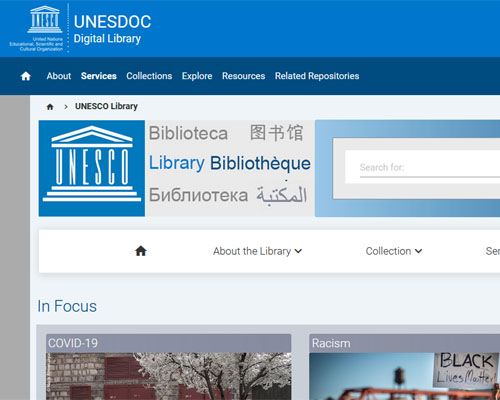Open the Collections menu

(x=149, y=76)
